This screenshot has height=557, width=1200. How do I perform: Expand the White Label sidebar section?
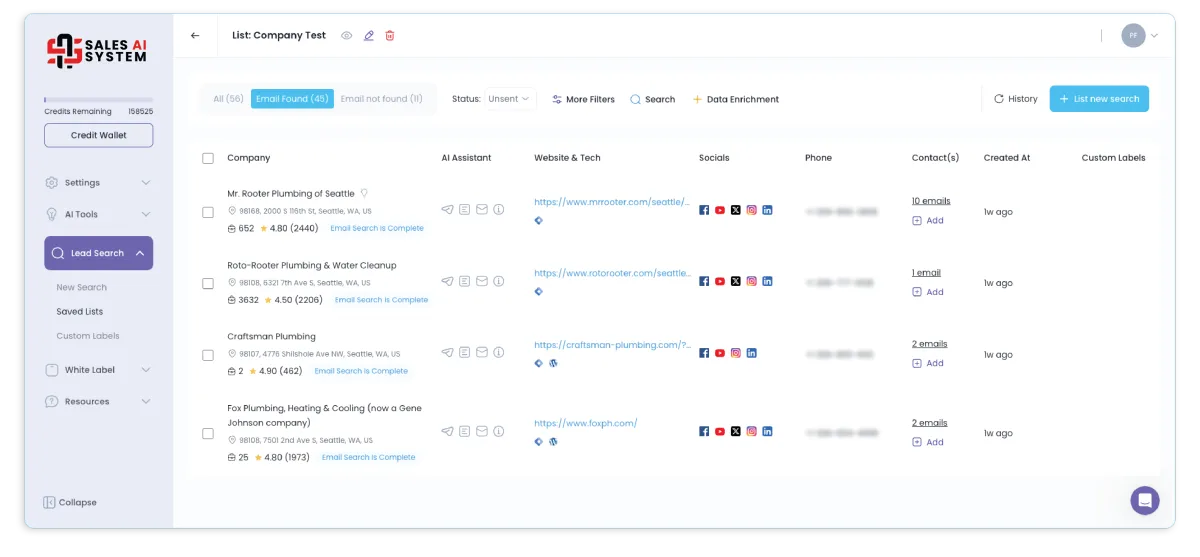(x=98, y=370)
